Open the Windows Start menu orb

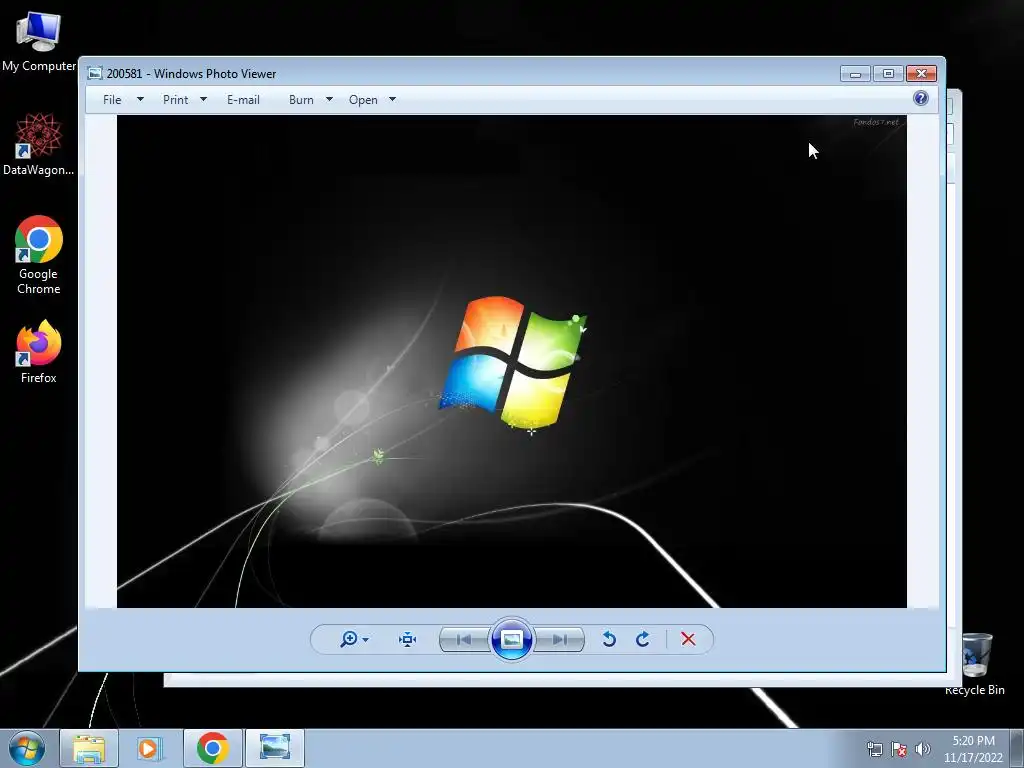pos(27,748)
